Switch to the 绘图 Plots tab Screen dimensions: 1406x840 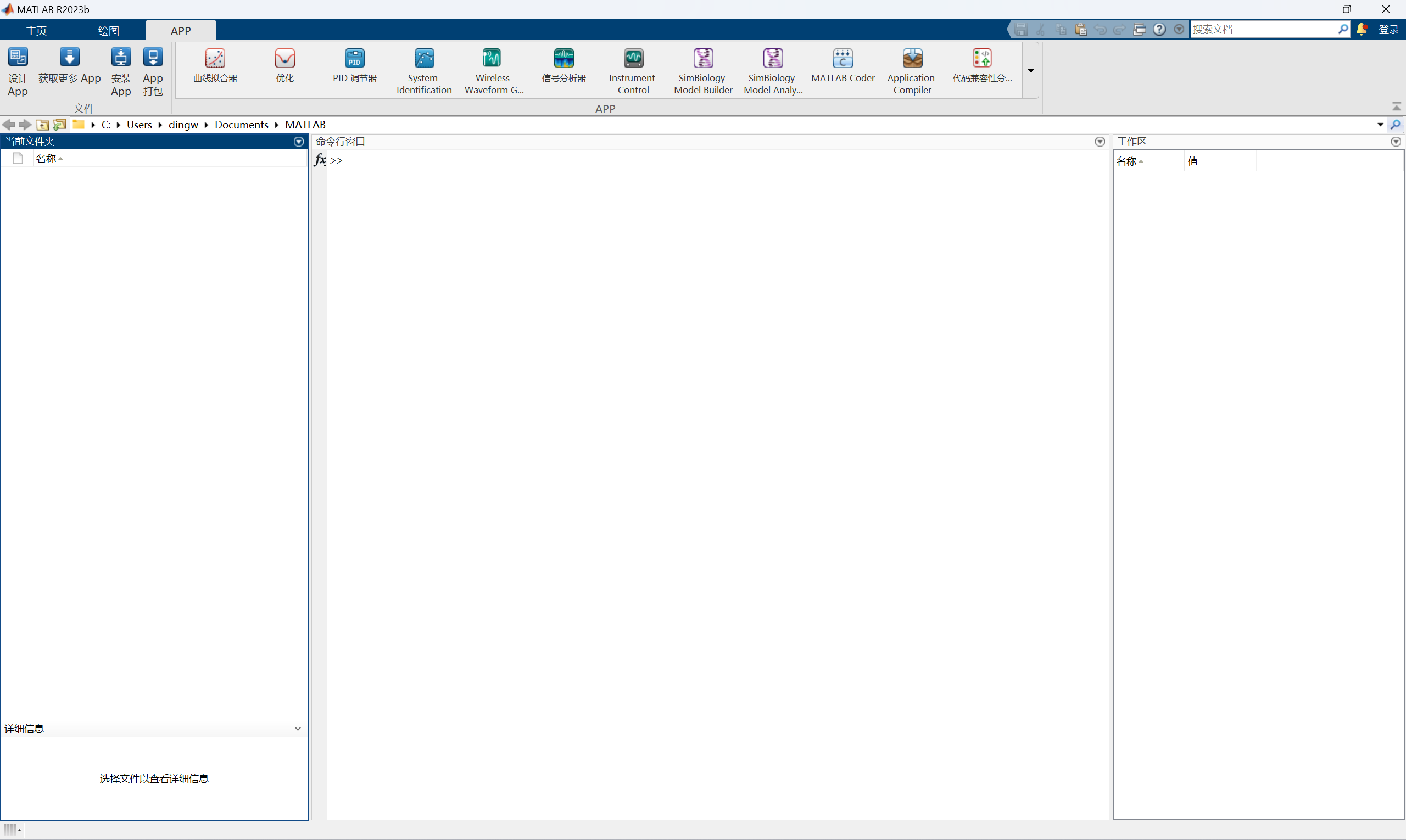click(x=108, y=31)
